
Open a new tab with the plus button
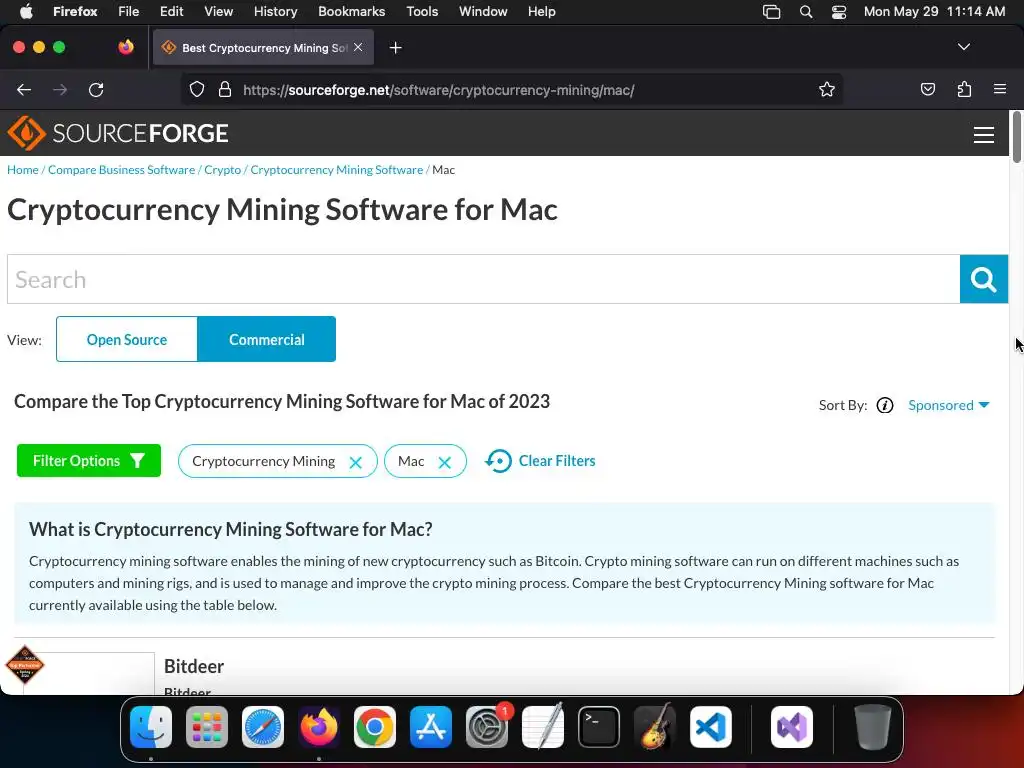[395, 48]
